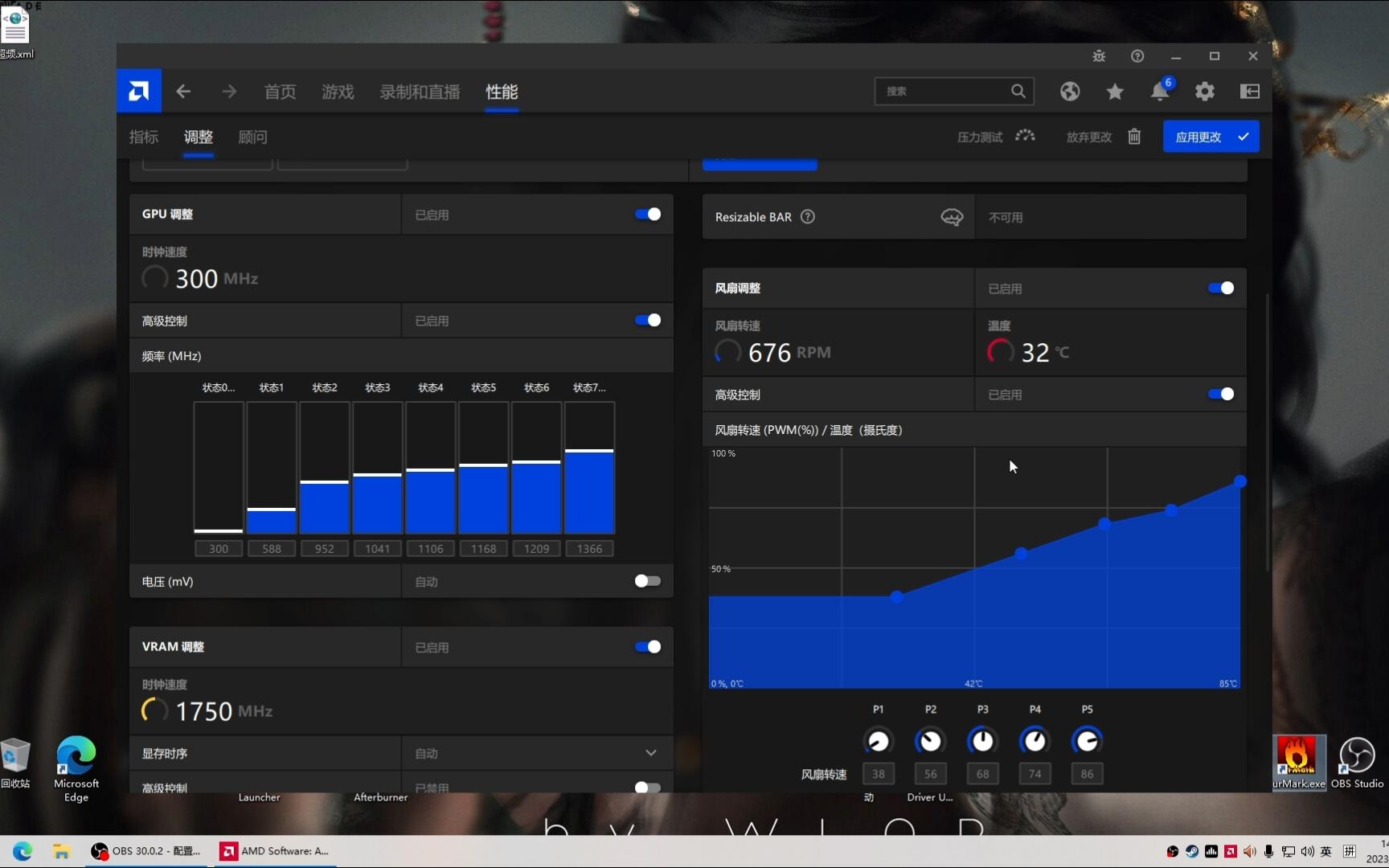The image size is (1389, 868).
Task: Open the help question mark icon
Action: pos(1137,56)
